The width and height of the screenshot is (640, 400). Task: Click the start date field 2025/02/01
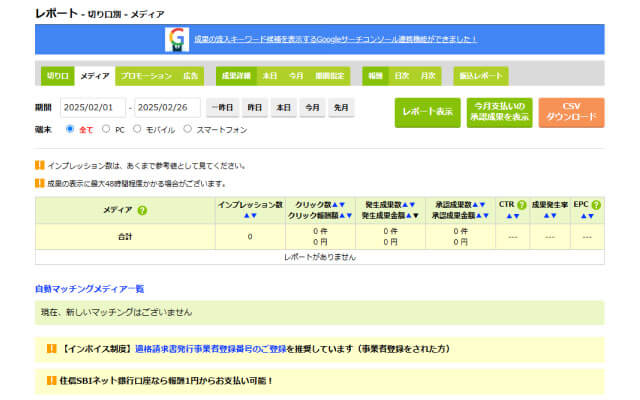93,108
